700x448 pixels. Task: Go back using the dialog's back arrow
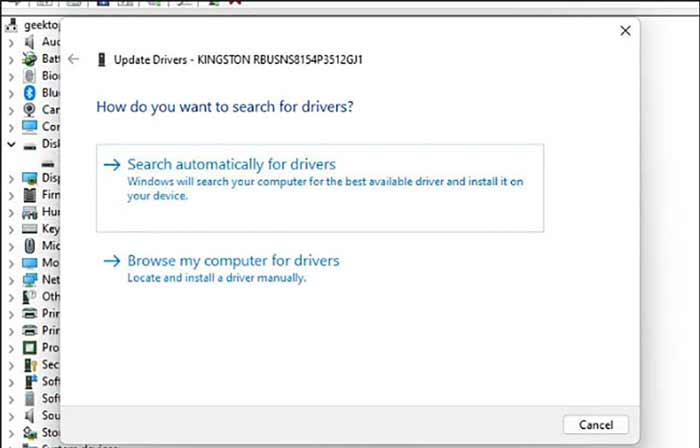73,59
